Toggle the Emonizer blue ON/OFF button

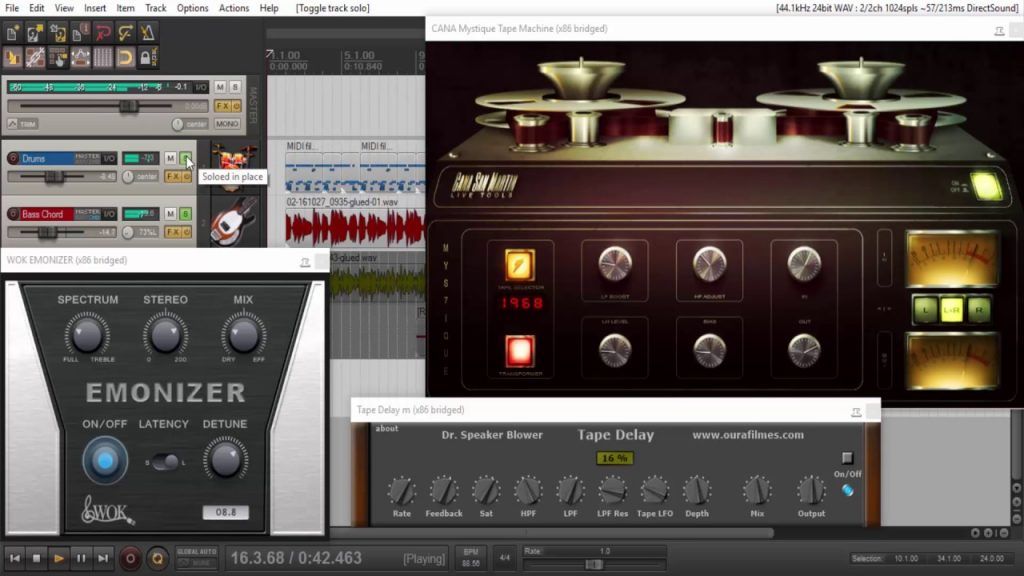pyautogui.click(x=104, y=460)
